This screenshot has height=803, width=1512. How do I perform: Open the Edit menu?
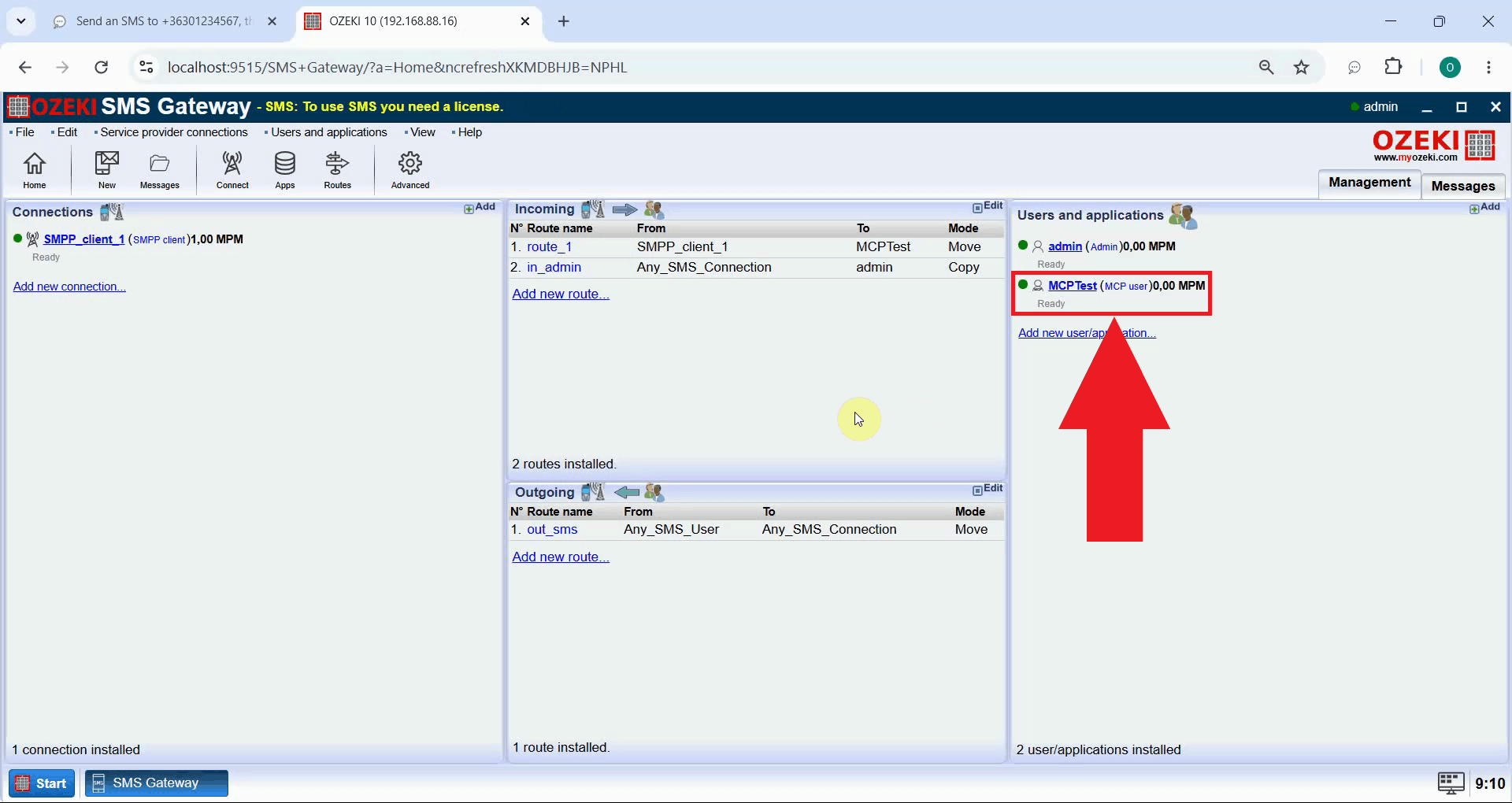(67, 132)
